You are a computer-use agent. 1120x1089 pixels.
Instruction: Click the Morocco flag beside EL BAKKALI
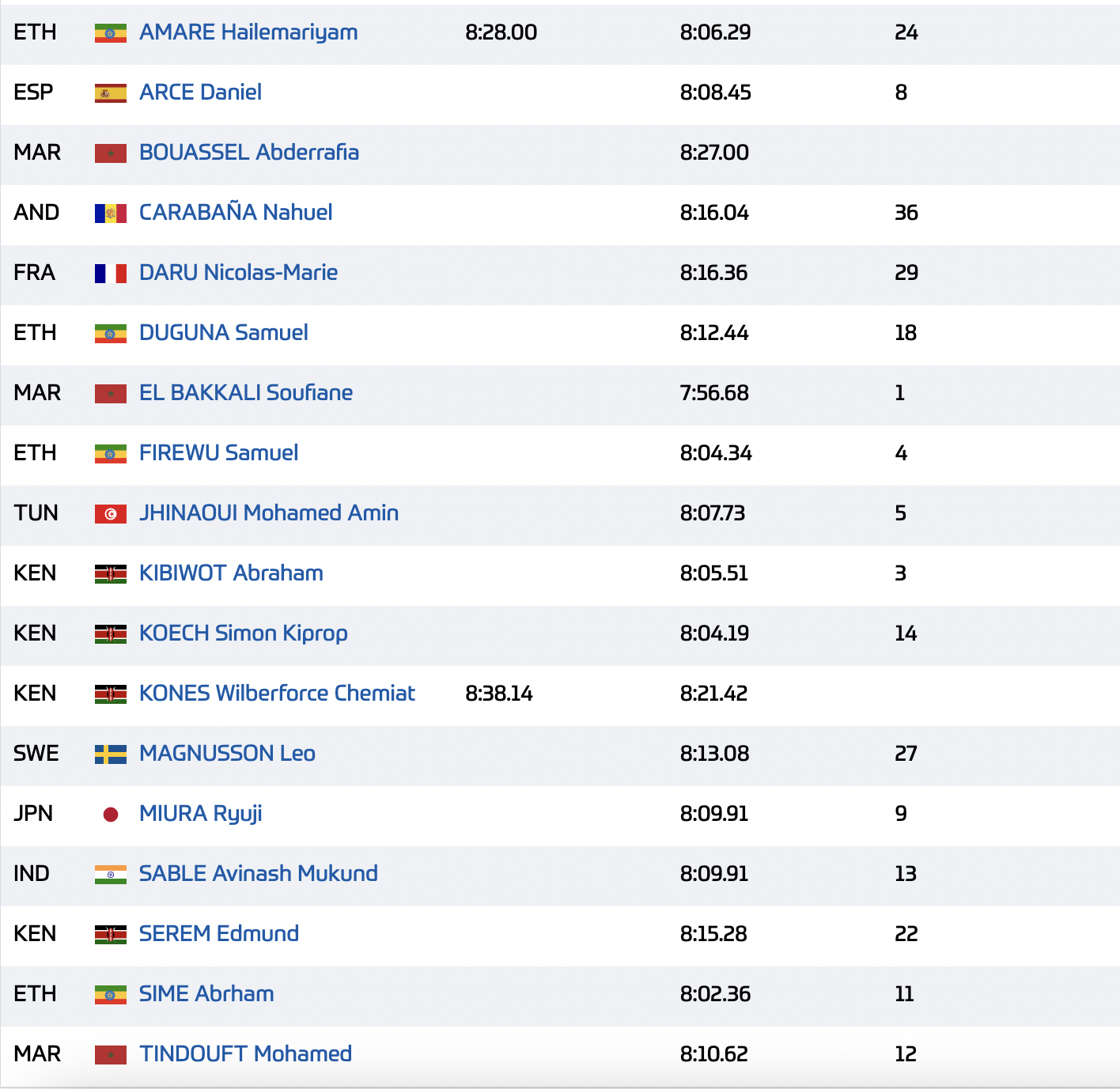[x=110, y=394]
